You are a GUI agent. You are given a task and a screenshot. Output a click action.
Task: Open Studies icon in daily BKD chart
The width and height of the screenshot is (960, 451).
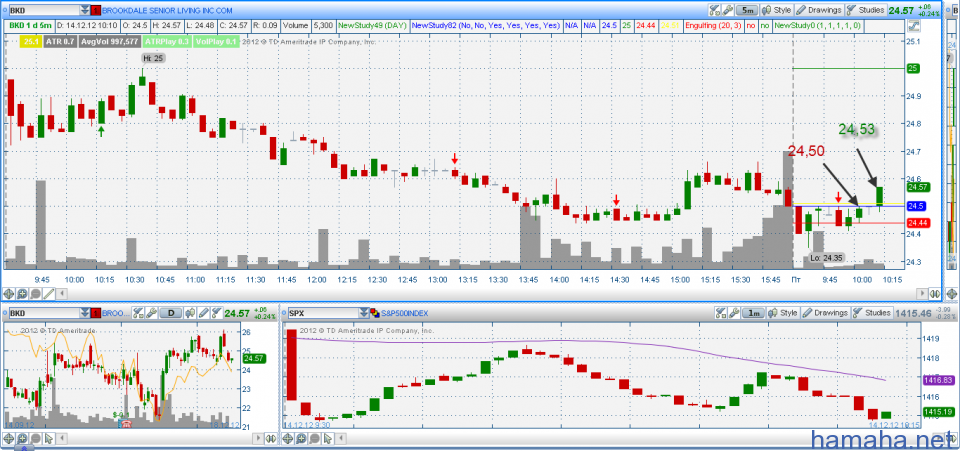[216, 313]
